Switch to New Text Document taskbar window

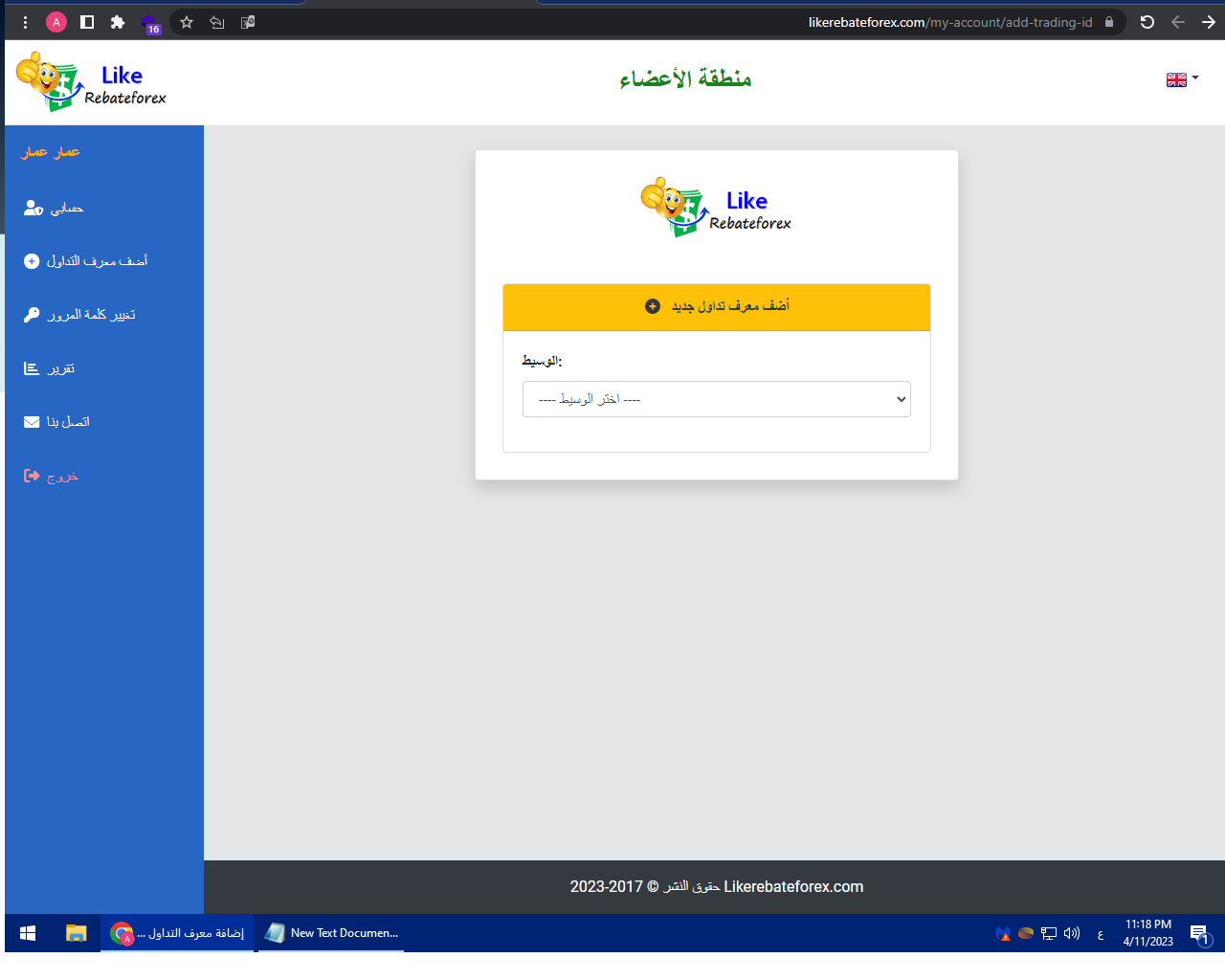(331, 933)
